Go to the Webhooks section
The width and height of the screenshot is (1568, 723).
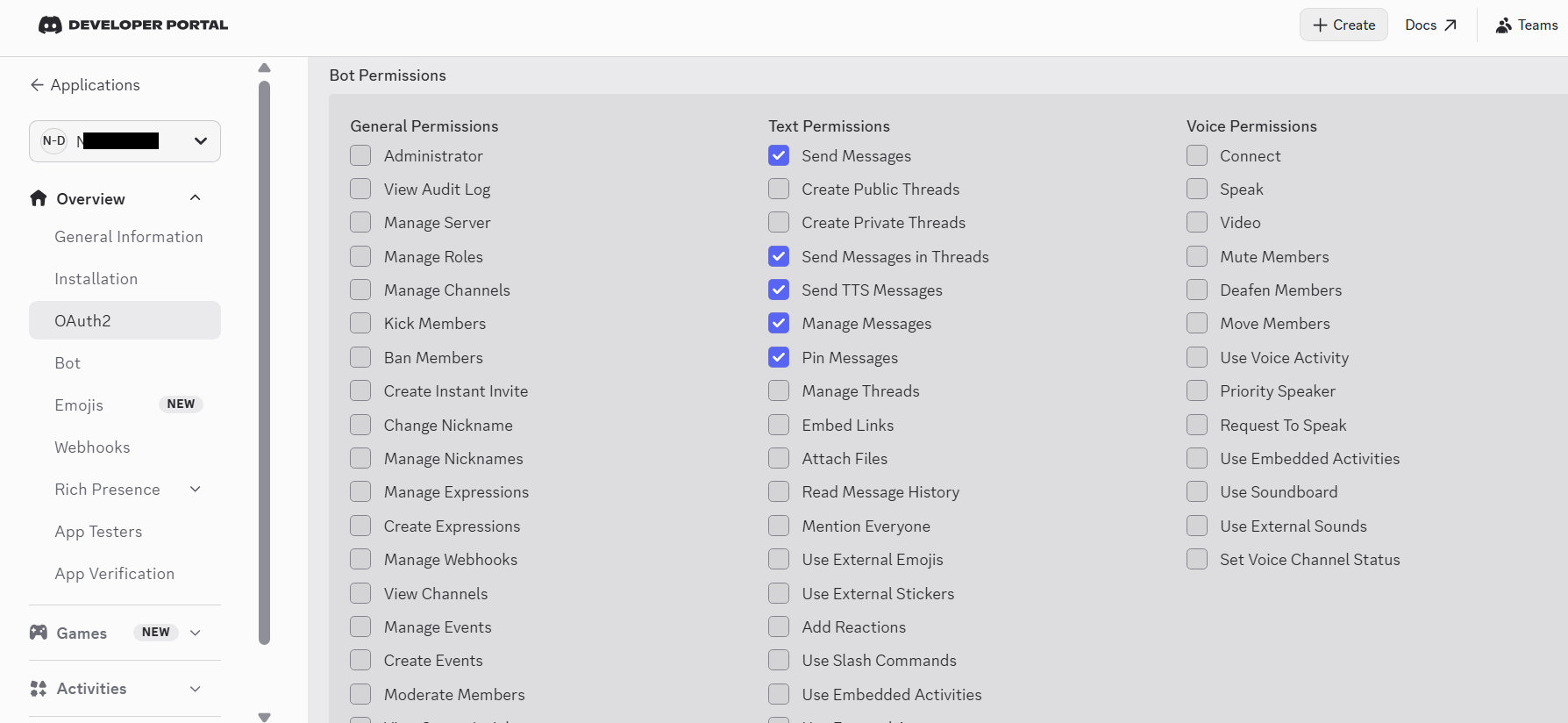coord(92,447)
